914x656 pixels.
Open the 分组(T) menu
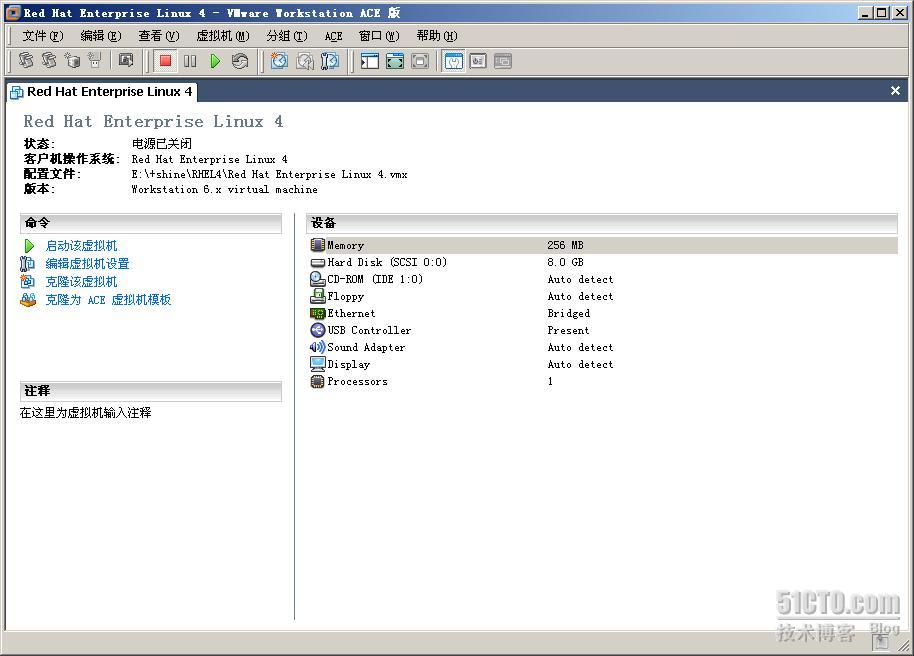point(286,36)
